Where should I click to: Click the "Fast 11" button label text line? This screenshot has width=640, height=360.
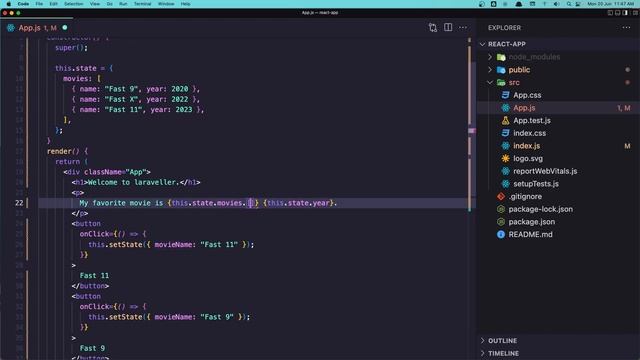pos(94,276)
